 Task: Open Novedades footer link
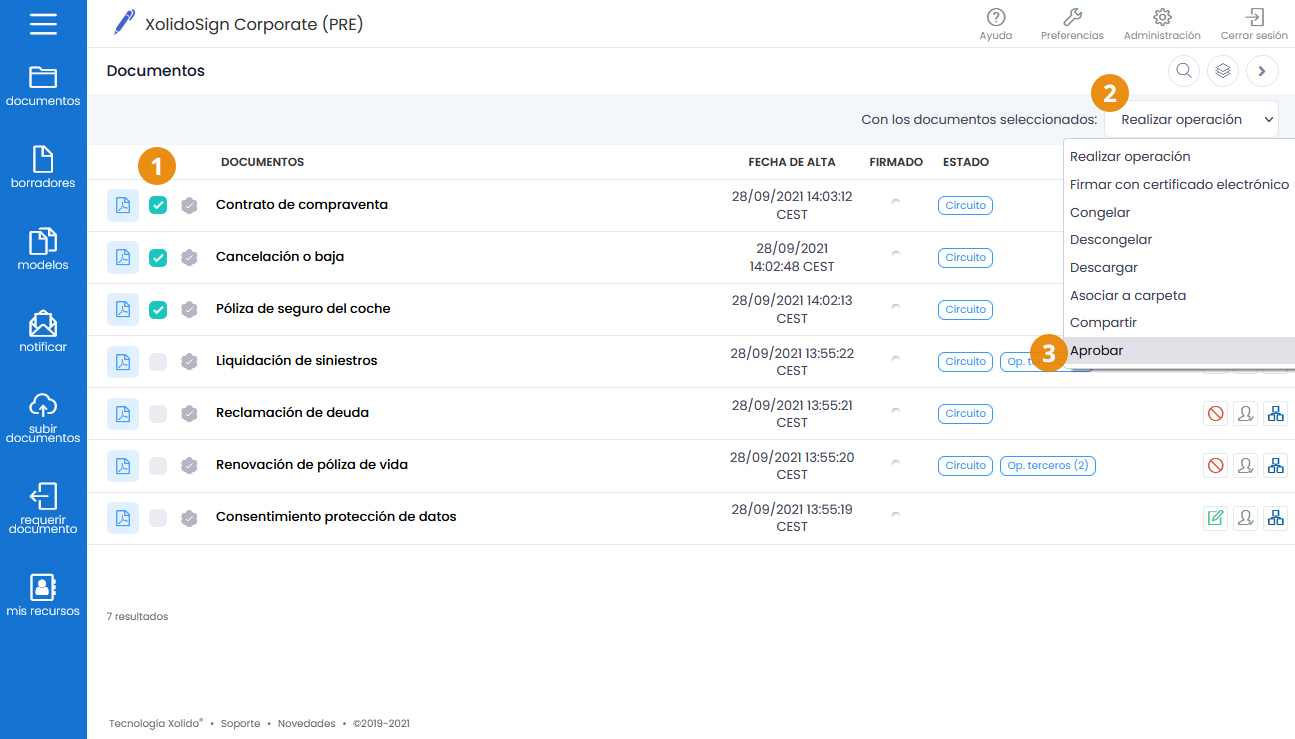coord(306,723)
